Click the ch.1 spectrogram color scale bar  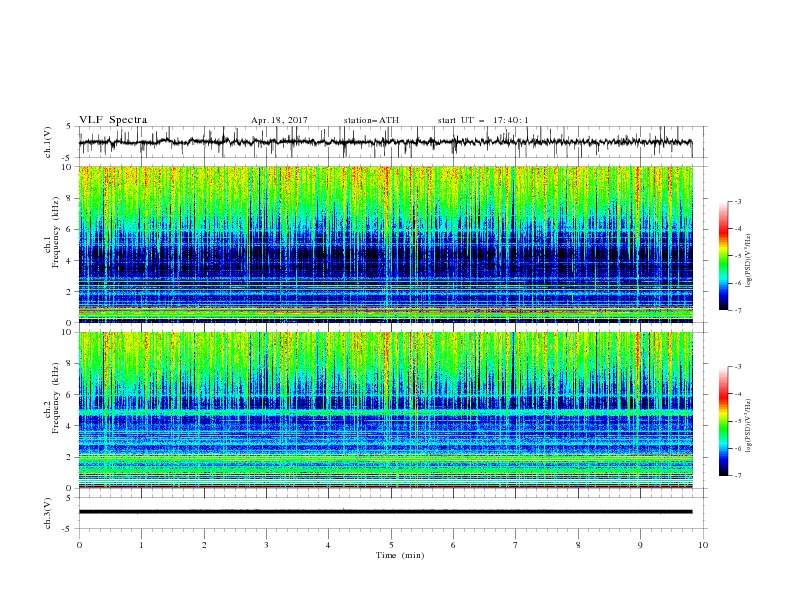point(724,256)
